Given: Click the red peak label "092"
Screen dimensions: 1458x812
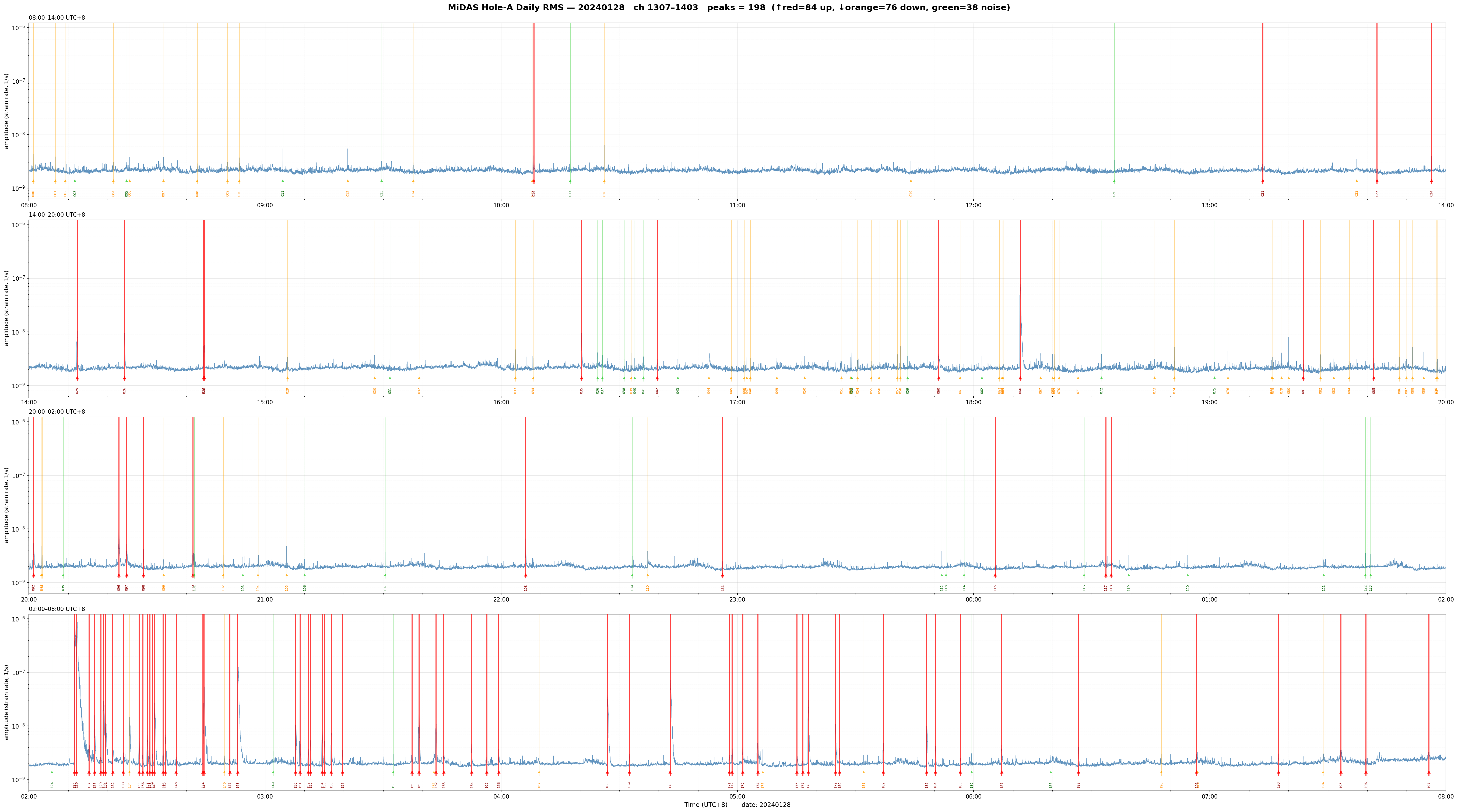Looking at the screenshot, I should point(33,588).
